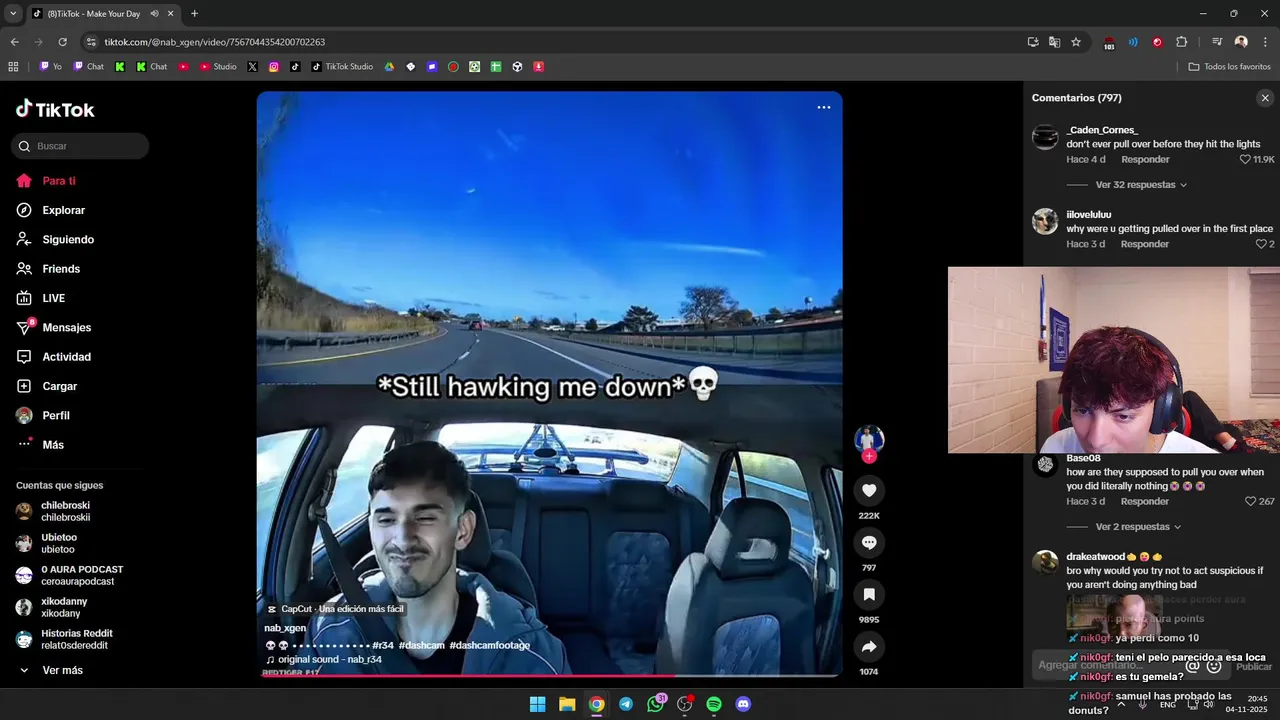Viewport: 1280px width, 720px height.
Task: Like _Caden_Cornes_'s comment
Action: [1246, 159]
